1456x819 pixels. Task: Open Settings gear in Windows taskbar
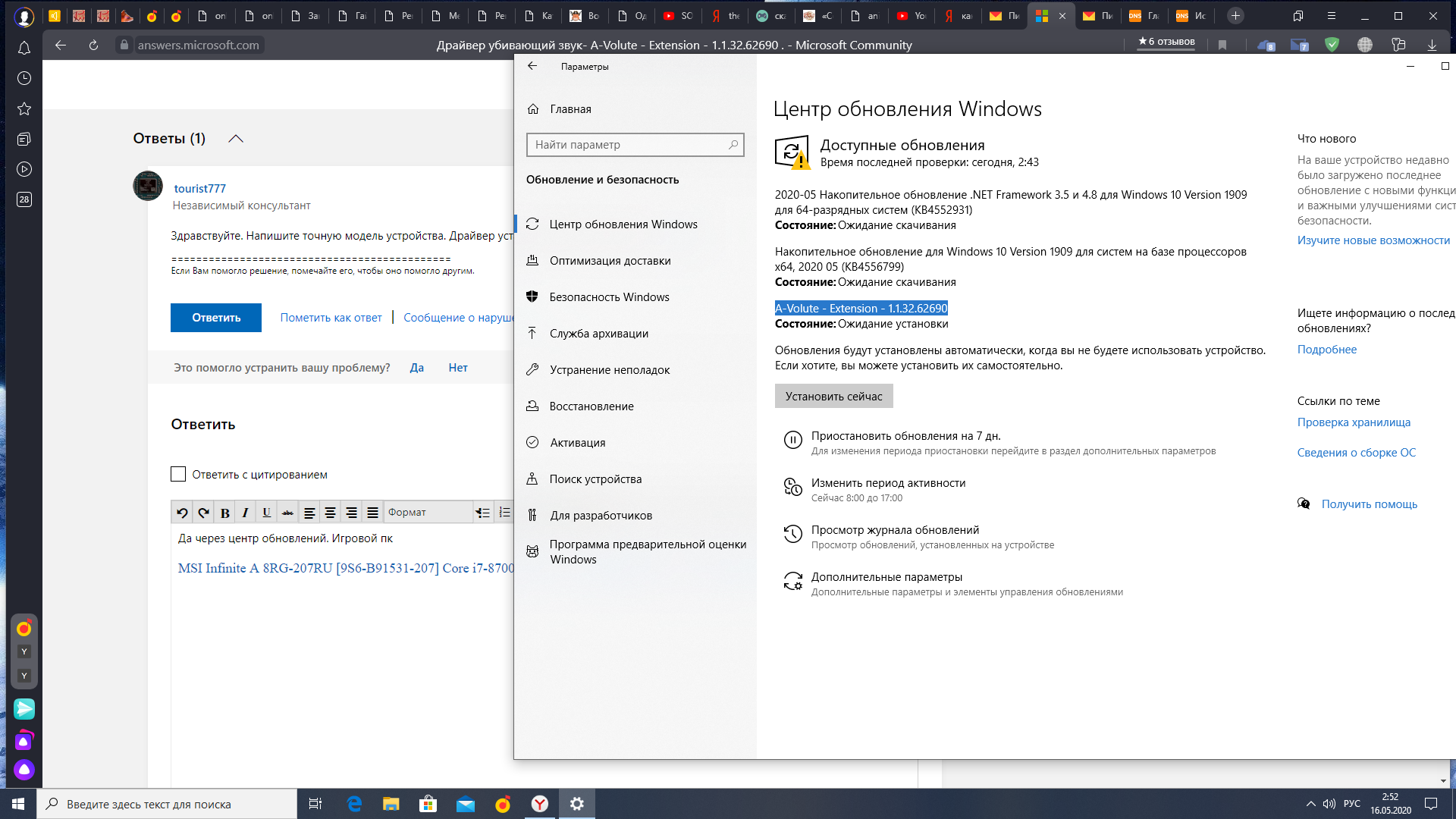576,804
